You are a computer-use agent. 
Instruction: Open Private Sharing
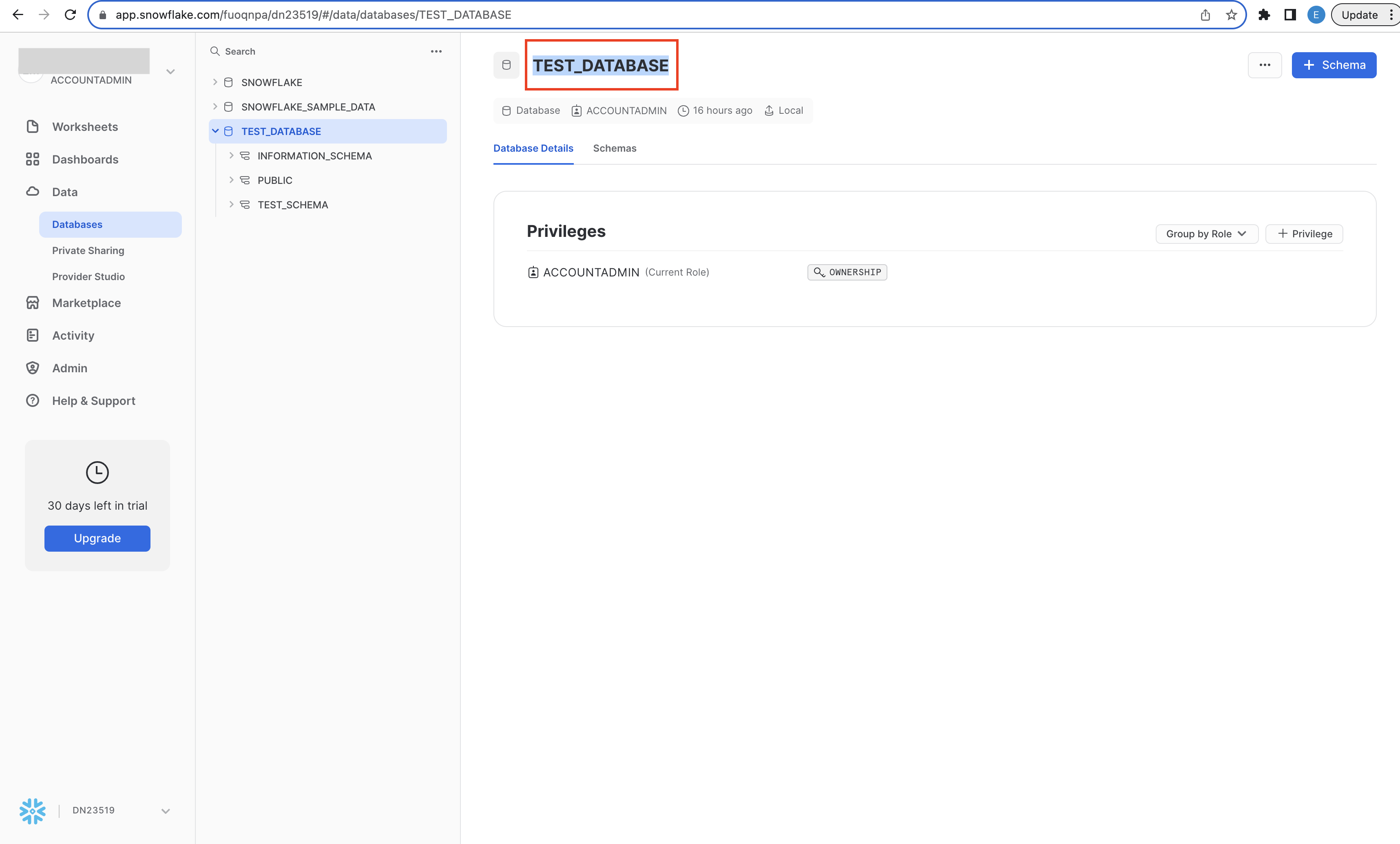[x=88, y=250]
